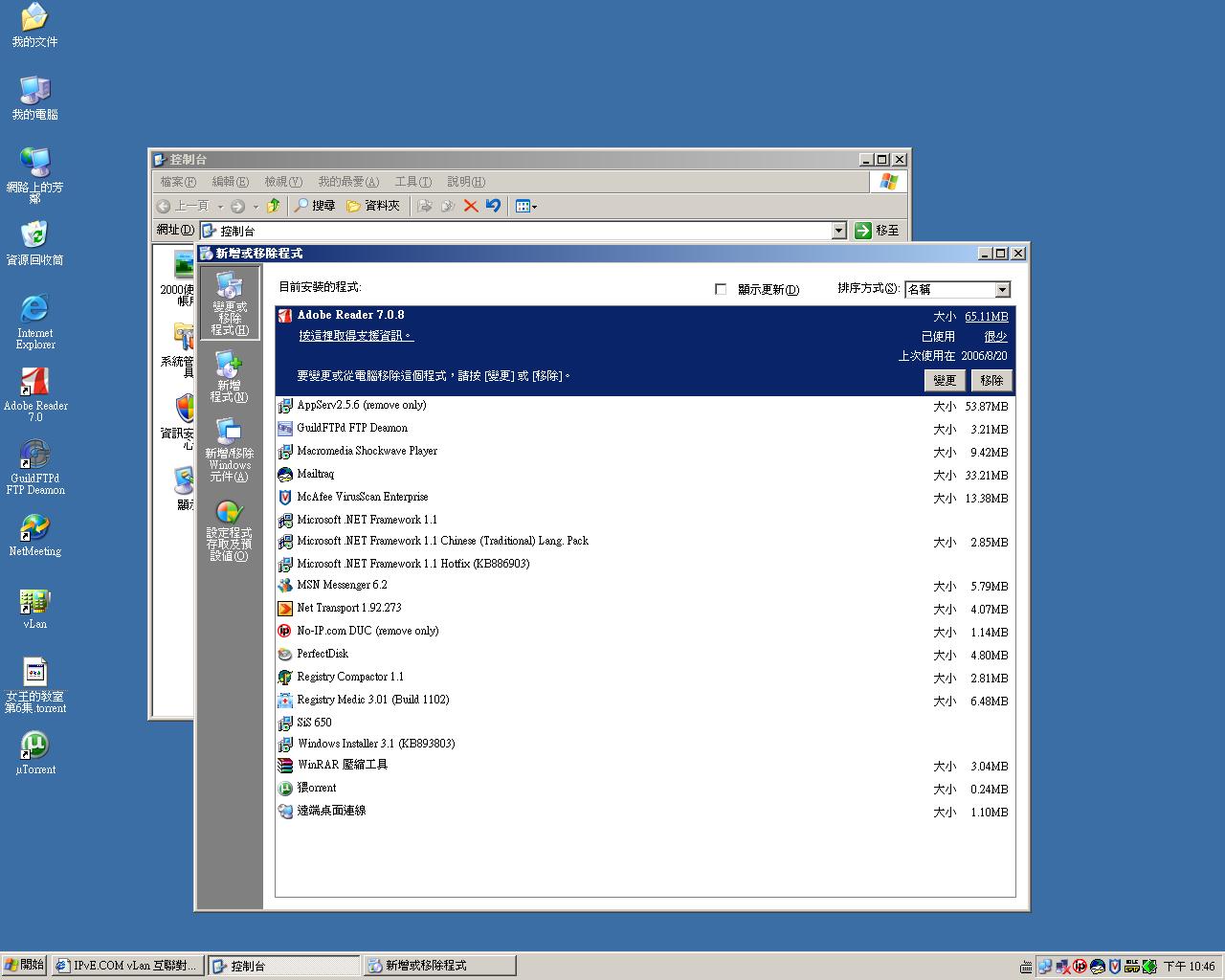The image size is (1225, 980).
Task: Open the 檔案 menu in 控制台
Action: tap(178, 182)
